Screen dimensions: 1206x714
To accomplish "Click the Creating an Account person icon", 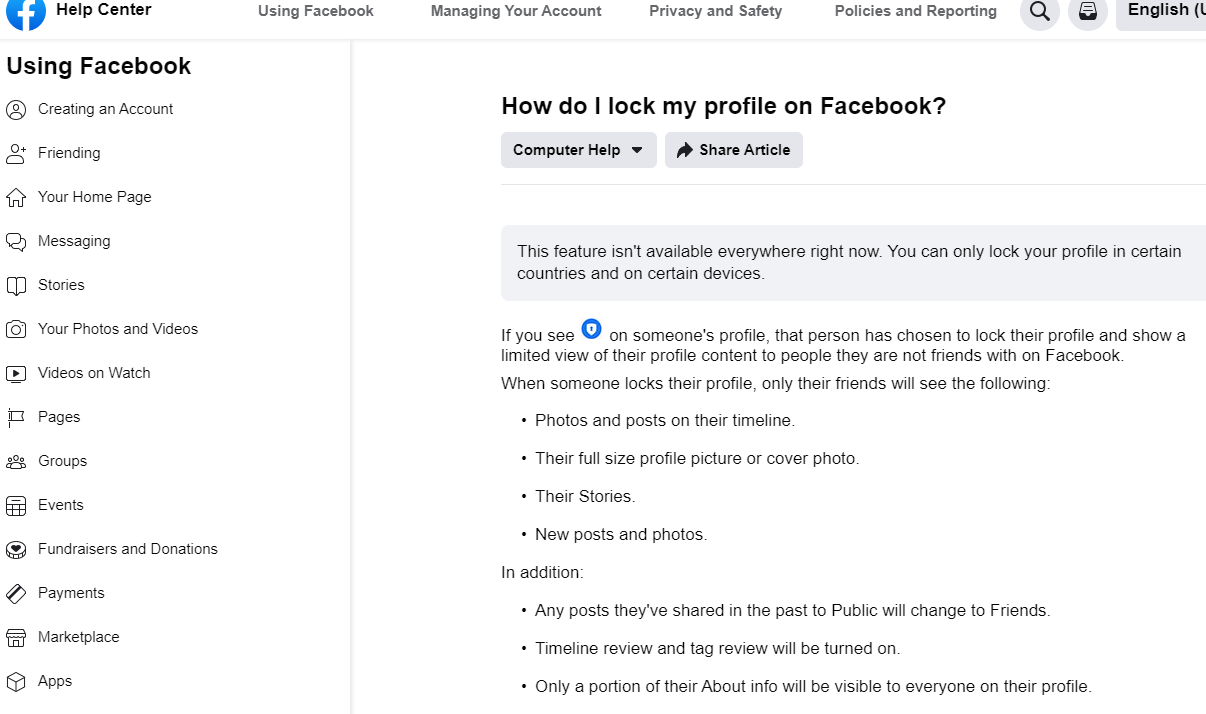I will point(16,109).
